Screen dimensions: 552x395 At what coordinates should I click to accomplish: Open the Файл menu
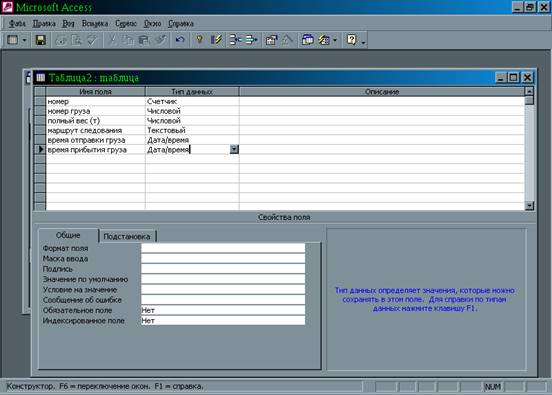coord(17,24)
